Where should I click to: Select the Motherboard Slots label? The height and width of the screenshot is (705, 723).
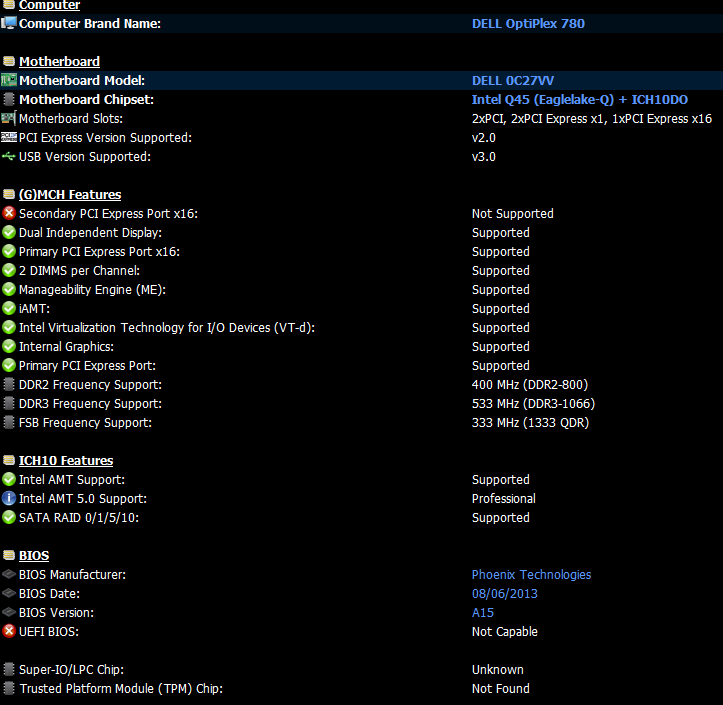pyautogui.click(x=71, y=118)
